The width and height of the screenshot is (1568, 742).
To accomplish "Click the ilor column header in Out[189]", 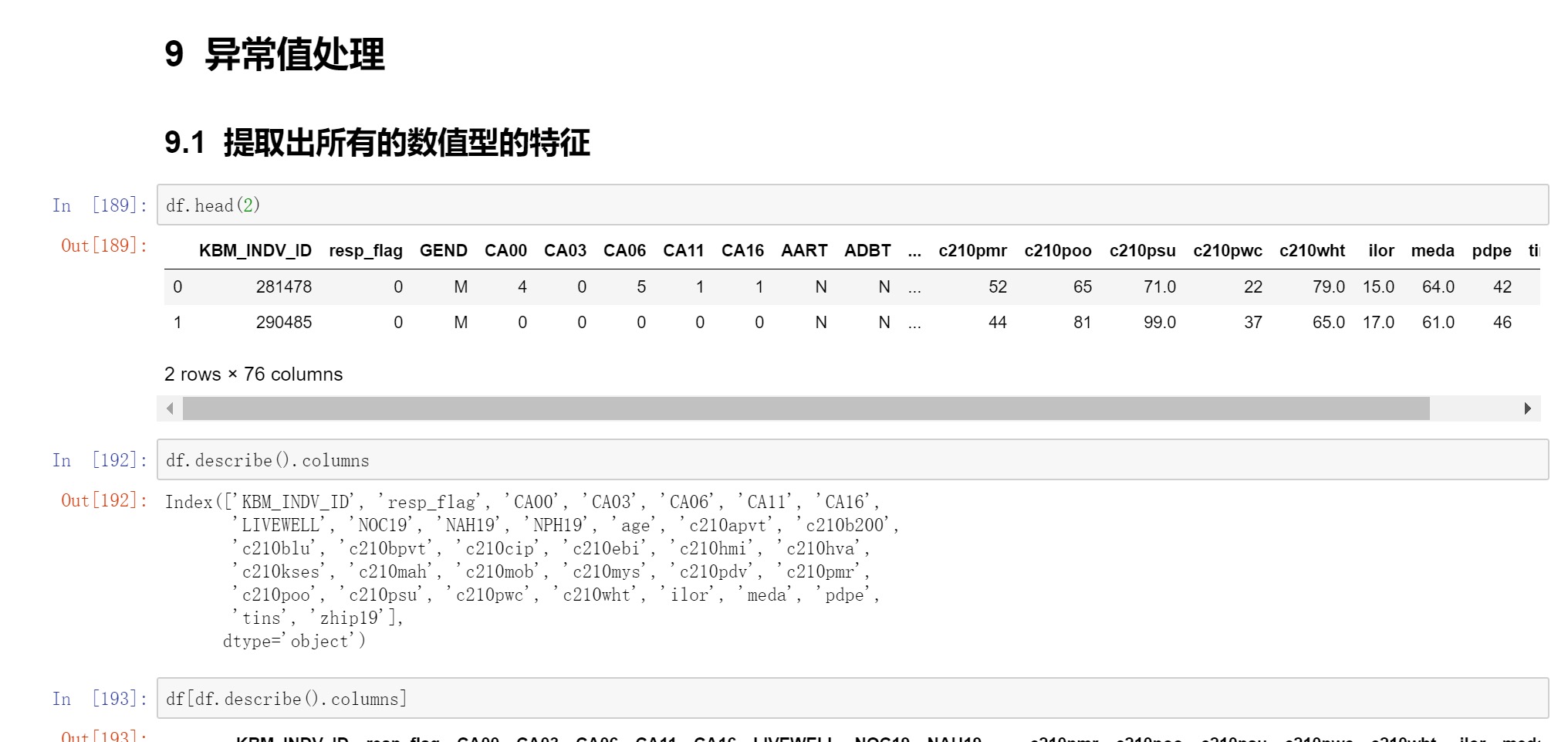I will pos(1381,251).
